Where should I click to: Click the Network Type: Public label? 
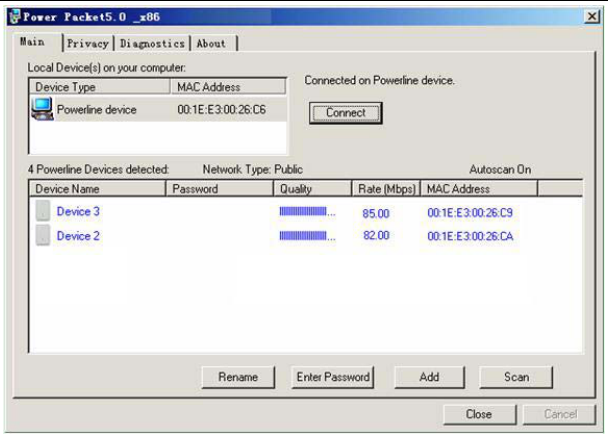tap(252, 169)
